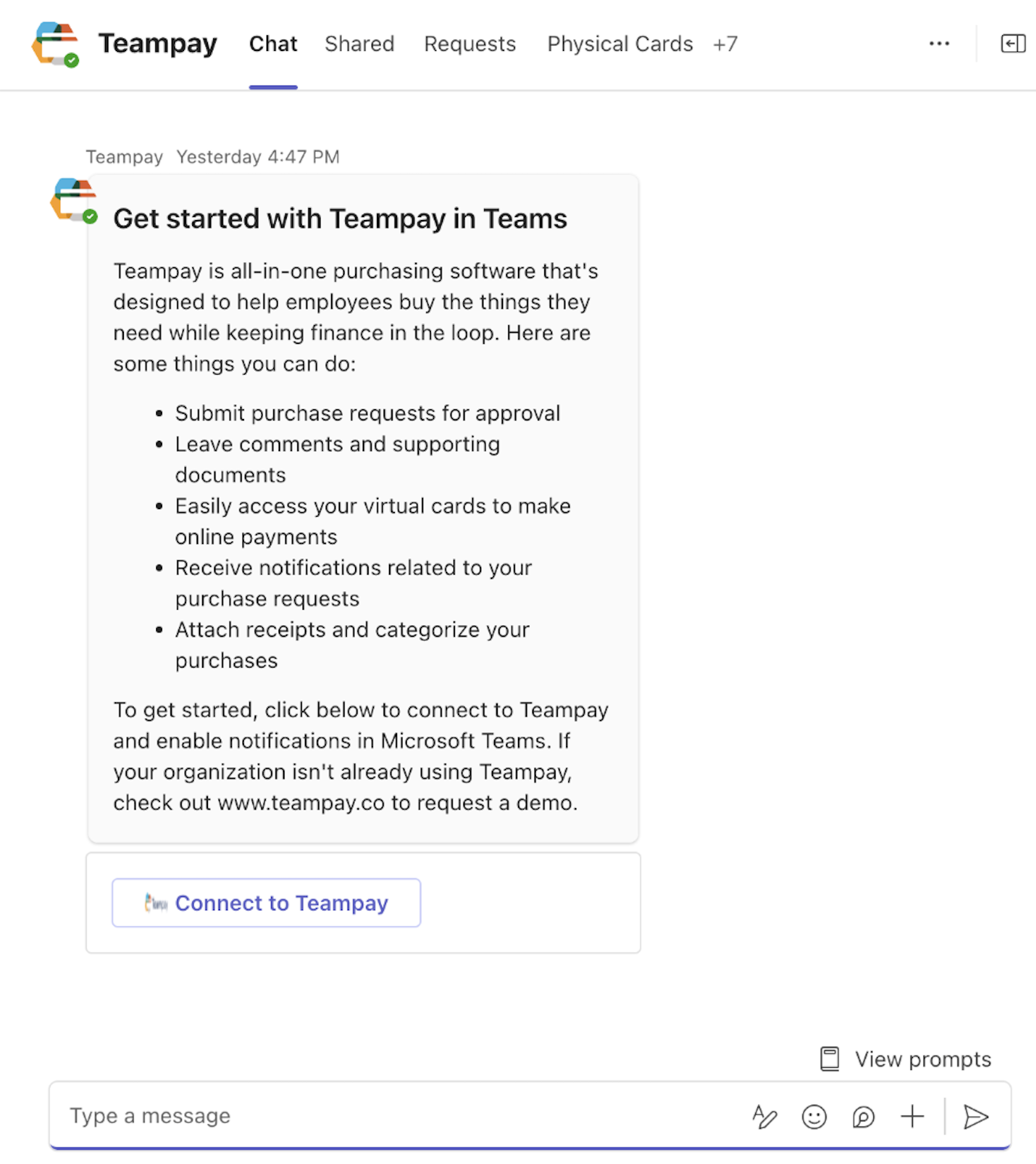The height and width of the screenshot is (1164, 1036).
Task: Click the plus icon to attach content
Action: pos(912,1117)
